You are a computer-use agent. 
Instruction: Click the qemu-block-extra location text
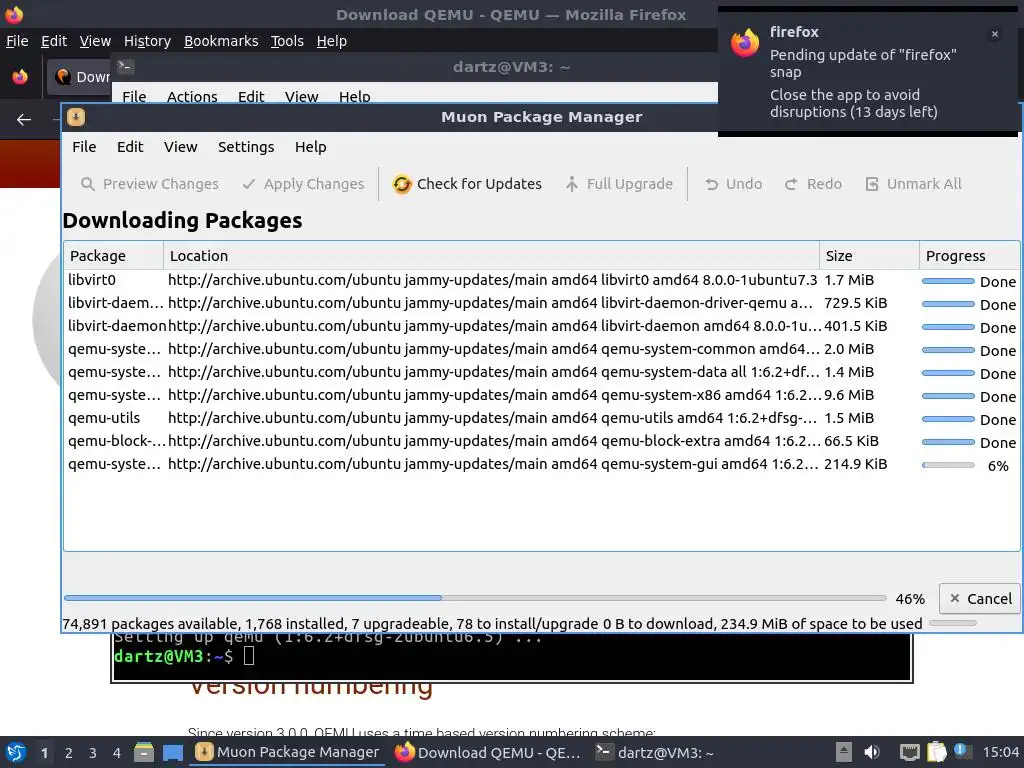[493, 441]
